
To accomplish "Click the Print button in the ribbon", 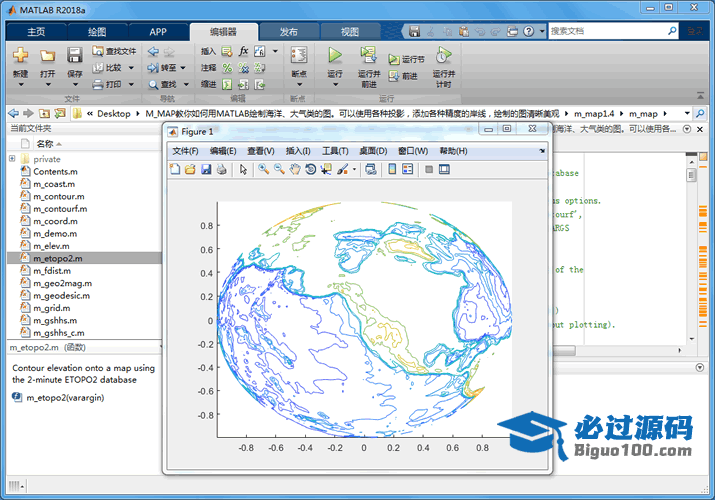I will 108,84.
